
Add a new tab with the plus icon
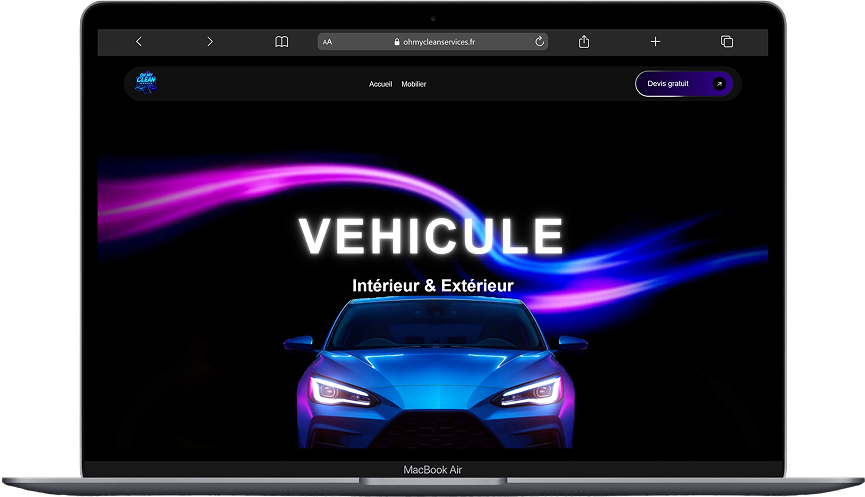point(655,41)
